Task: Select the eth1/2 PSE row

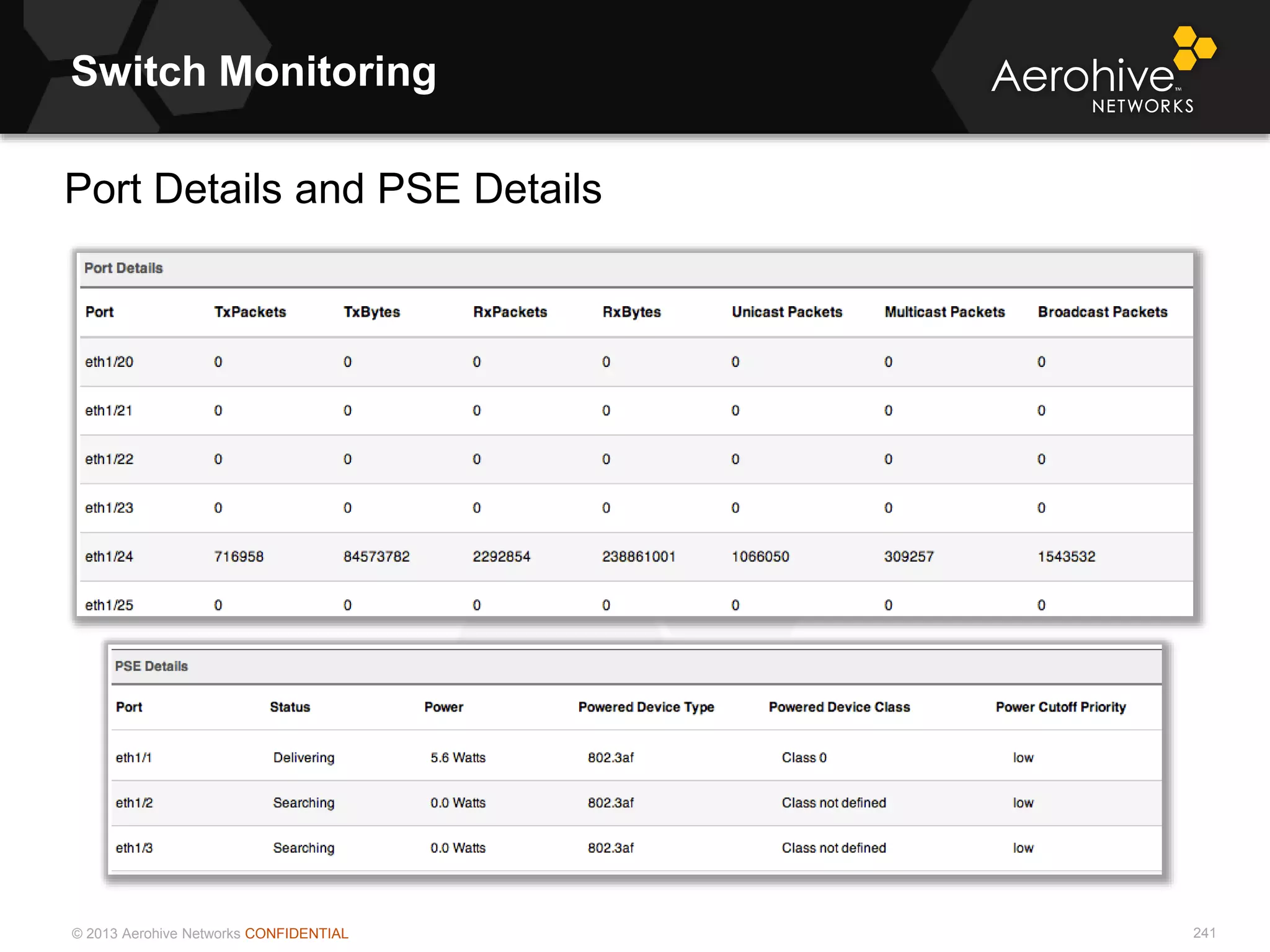Action: pos(636,803)
